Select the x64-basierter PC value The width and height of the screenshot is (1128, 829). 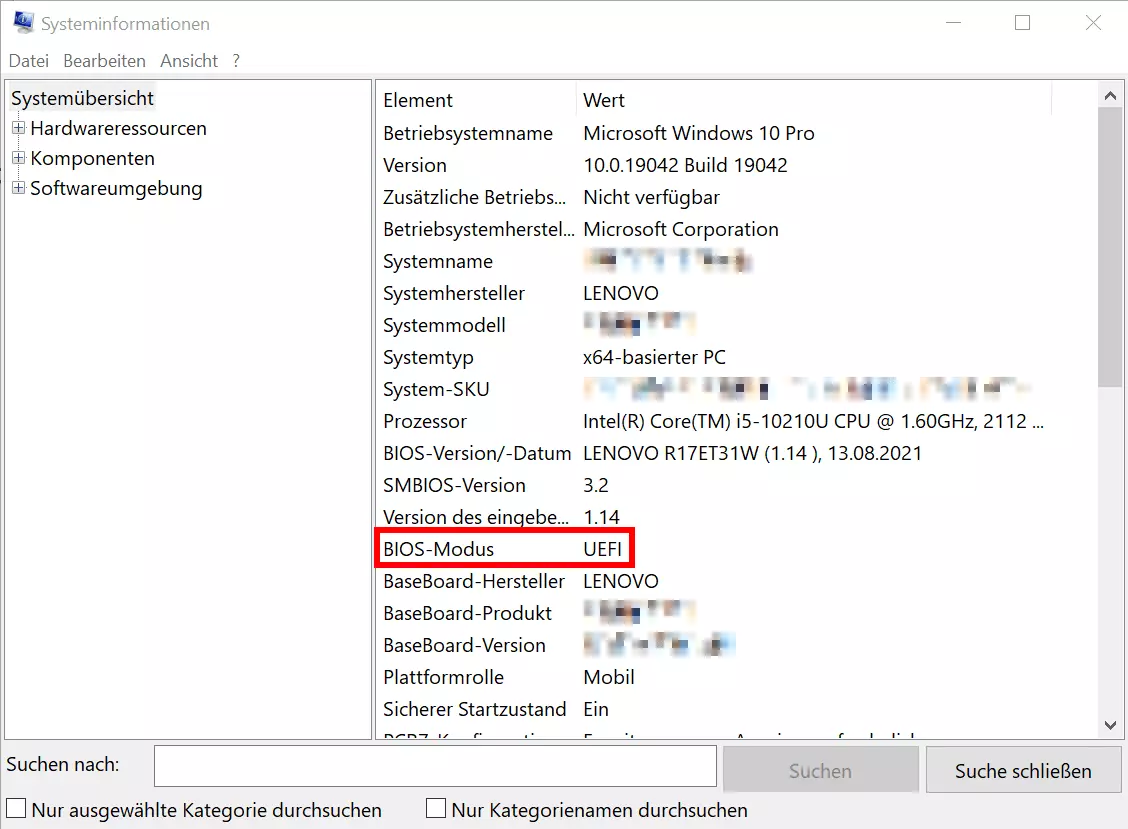tap(655, 358)
